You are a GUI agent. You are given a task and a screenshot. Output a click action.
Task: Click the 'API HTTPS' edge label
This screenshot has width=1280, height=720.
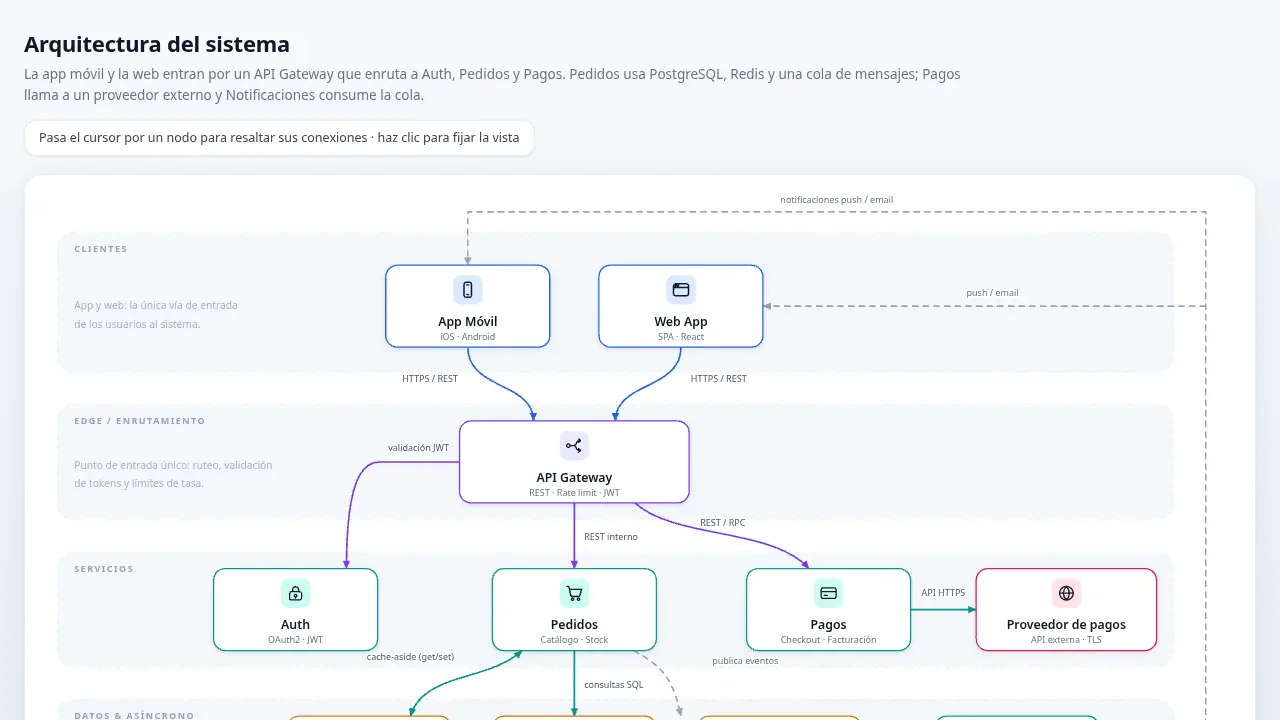[x=943, y=593]
